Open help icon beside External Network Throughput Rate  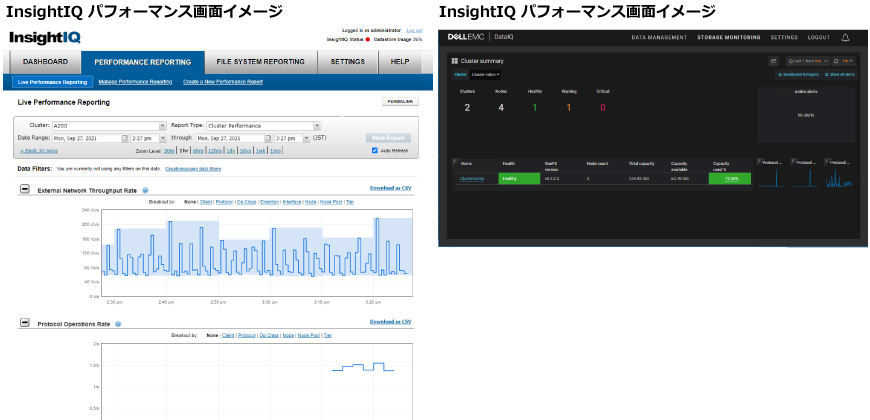145,190
